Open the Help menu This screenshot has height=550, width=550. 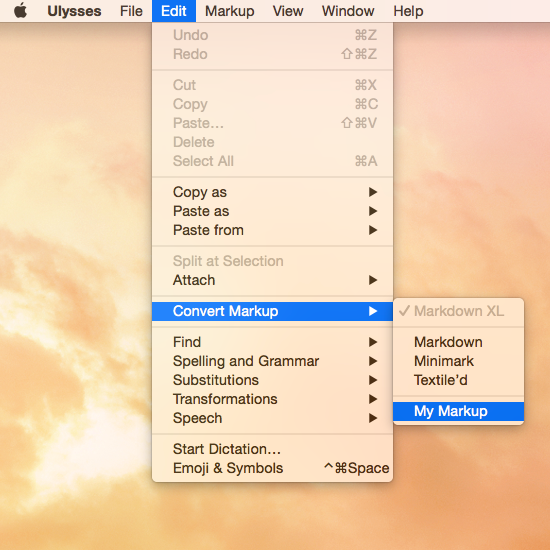pos(408,11)
